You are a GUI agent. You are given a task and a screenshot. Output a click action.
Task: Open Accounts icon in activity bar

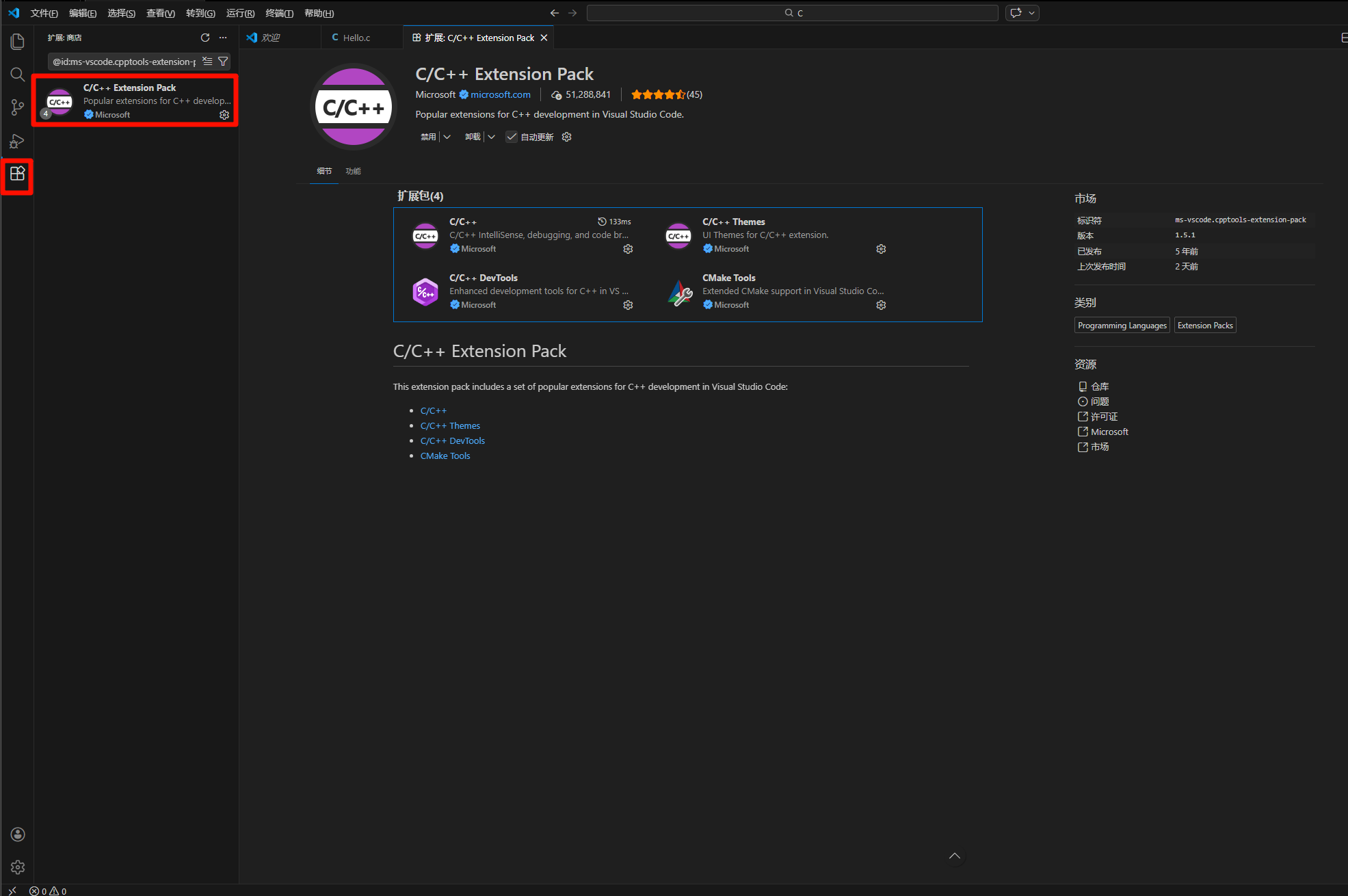pos(18,834)
